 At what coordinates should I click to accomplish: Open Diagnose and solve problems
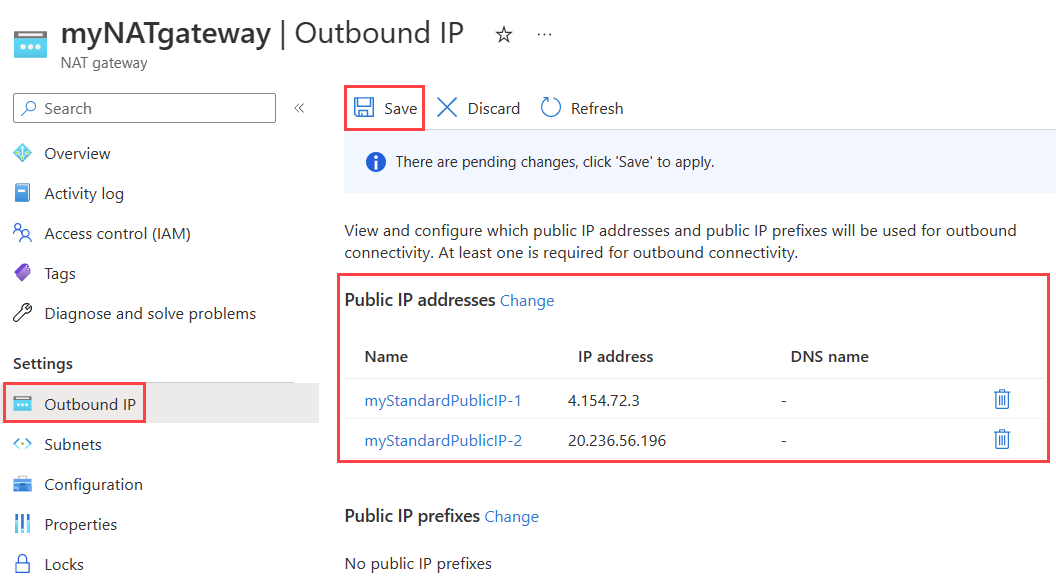[x=150, y=313]
